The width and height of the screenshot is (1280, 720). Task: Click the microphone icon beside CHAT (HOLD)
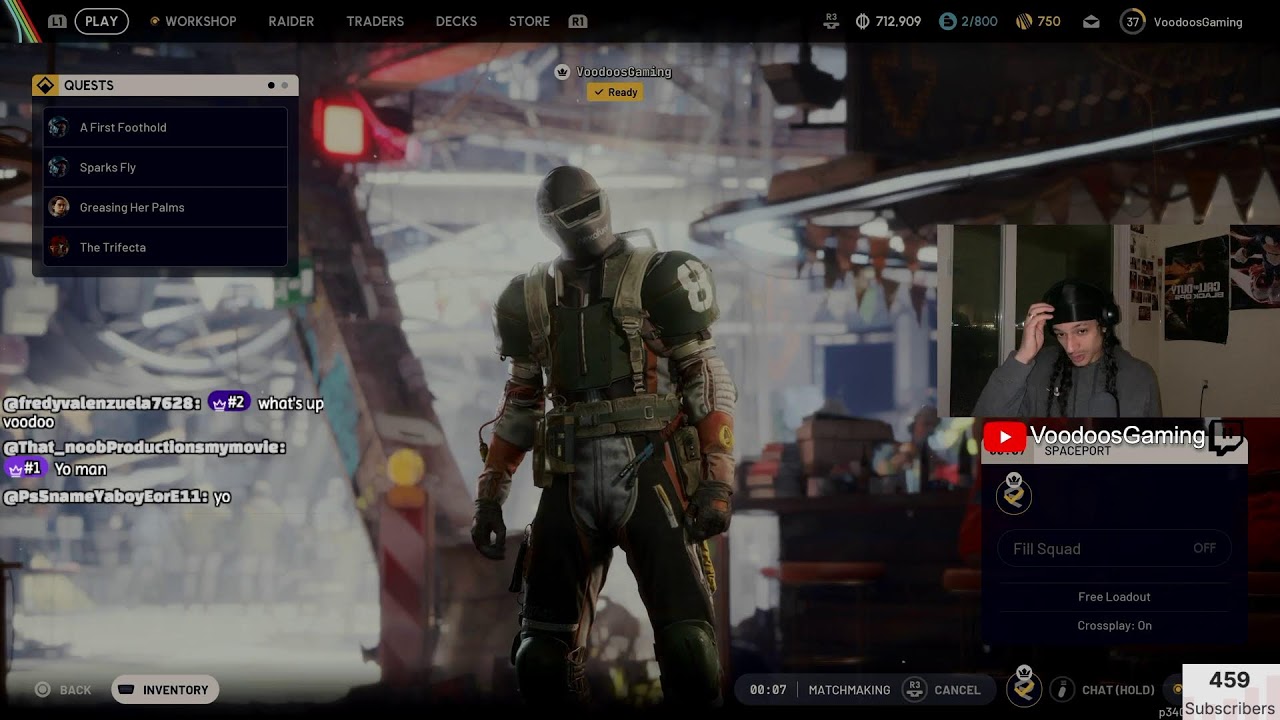pyautogui.click(x=1062, y=689)
